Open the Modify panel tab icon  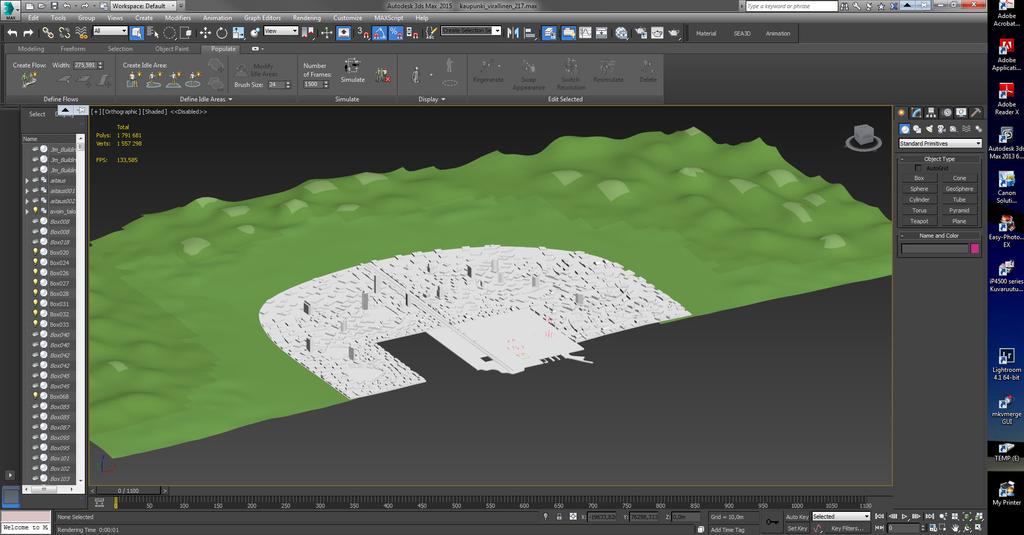pos(916,112)
